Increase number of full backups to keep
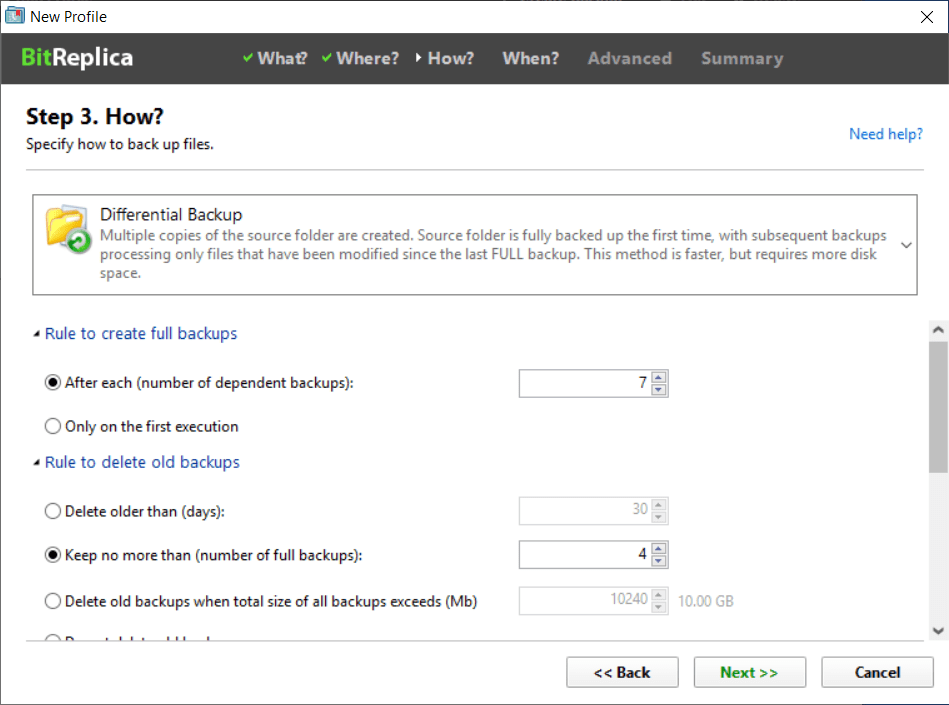The image size is (949, 705). tap(658, 548)
